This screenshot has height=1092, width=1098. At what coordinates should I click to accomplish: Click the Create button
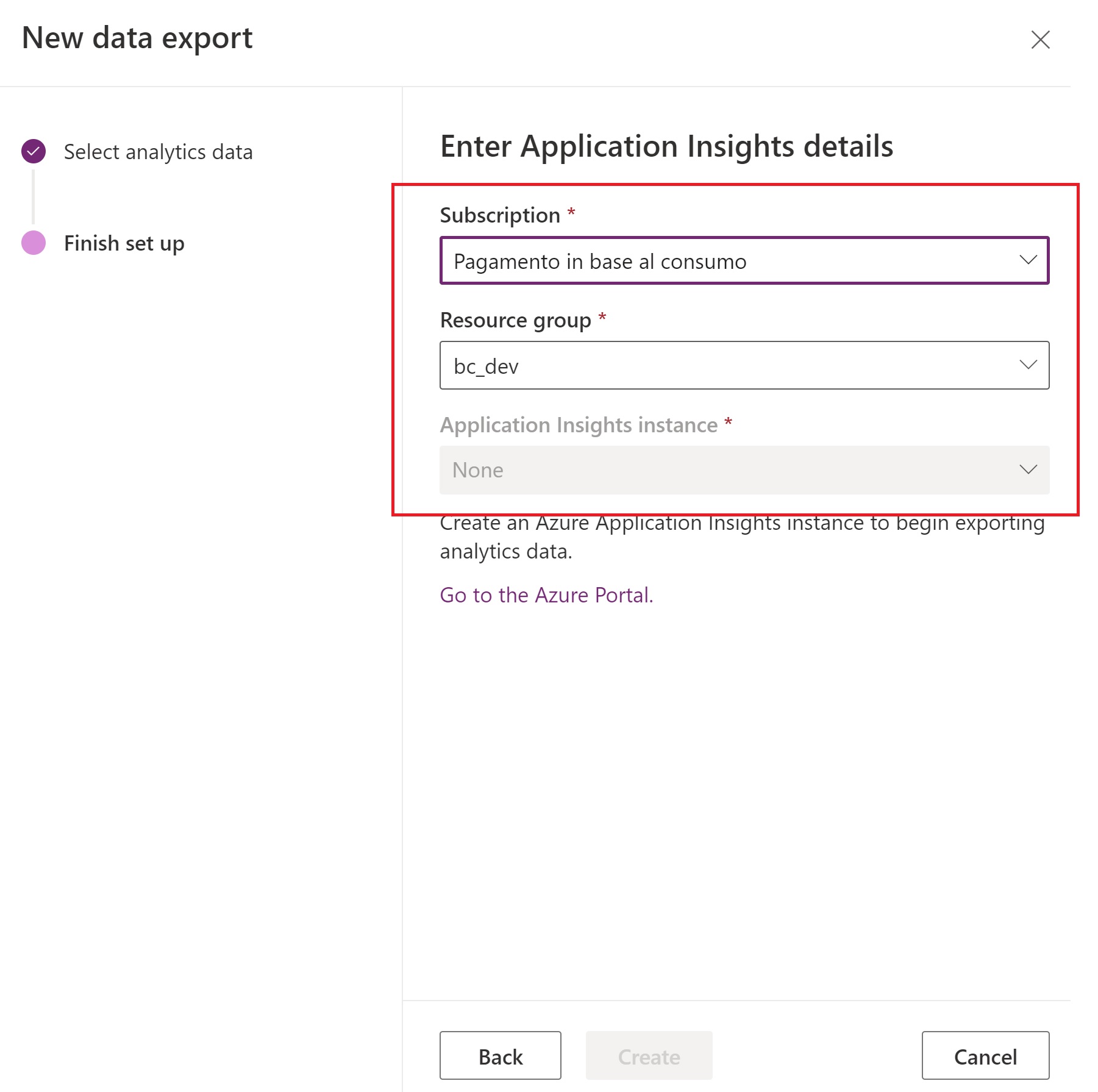[649, 1056]
